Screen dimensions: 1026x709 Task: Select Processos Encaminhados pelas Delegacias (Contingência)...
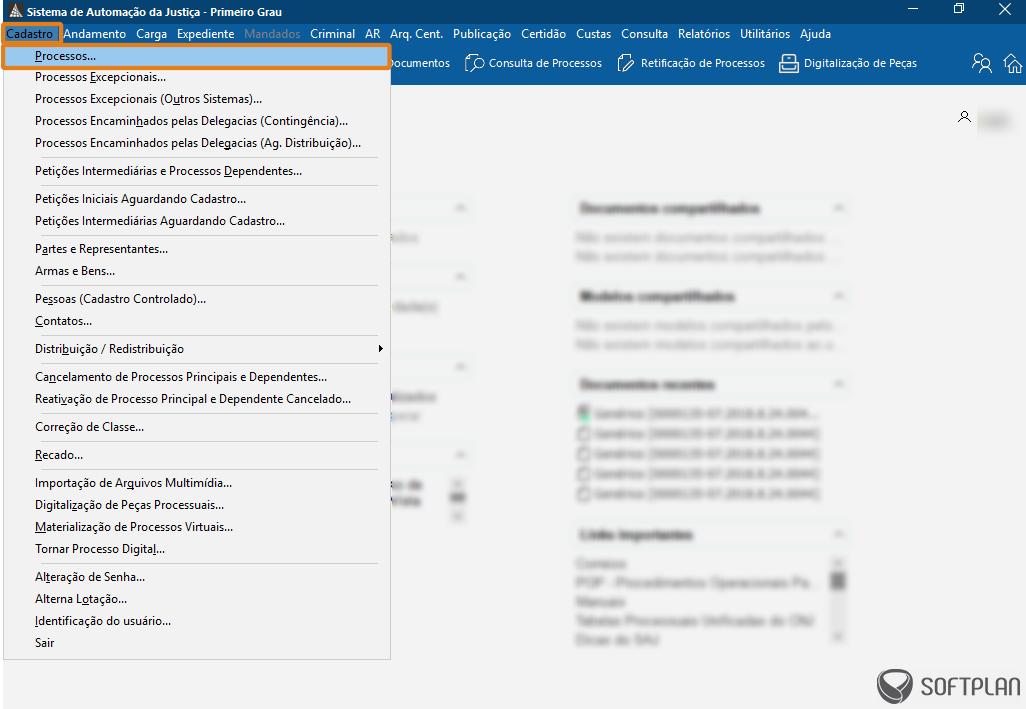coord(196,121)
